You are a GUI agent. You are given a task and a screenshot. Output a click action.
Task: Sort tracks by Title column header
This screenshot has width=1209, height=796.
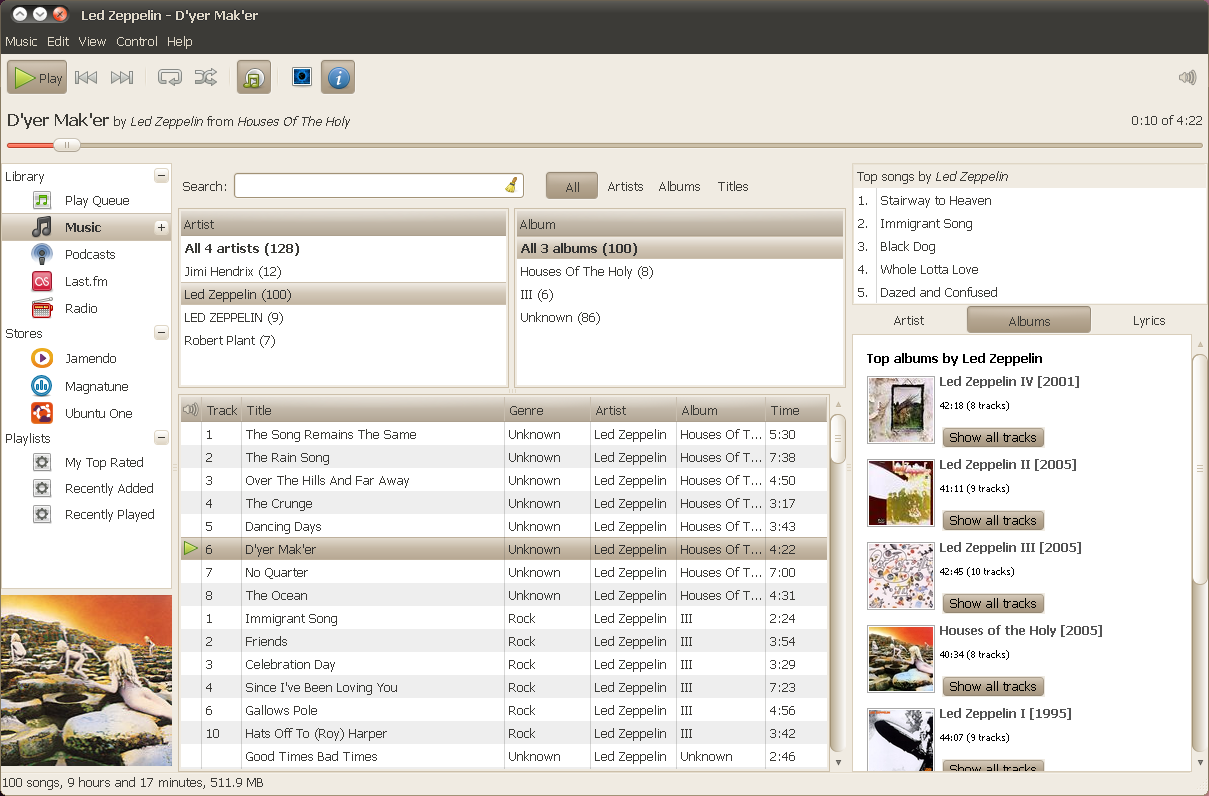pos(372,410)
